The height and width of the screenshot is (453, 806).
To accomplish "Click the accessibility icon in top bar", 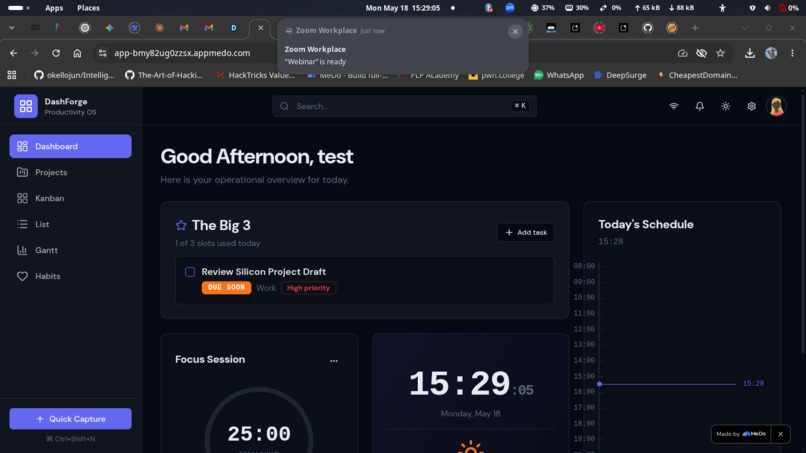I will pos(722,8).
